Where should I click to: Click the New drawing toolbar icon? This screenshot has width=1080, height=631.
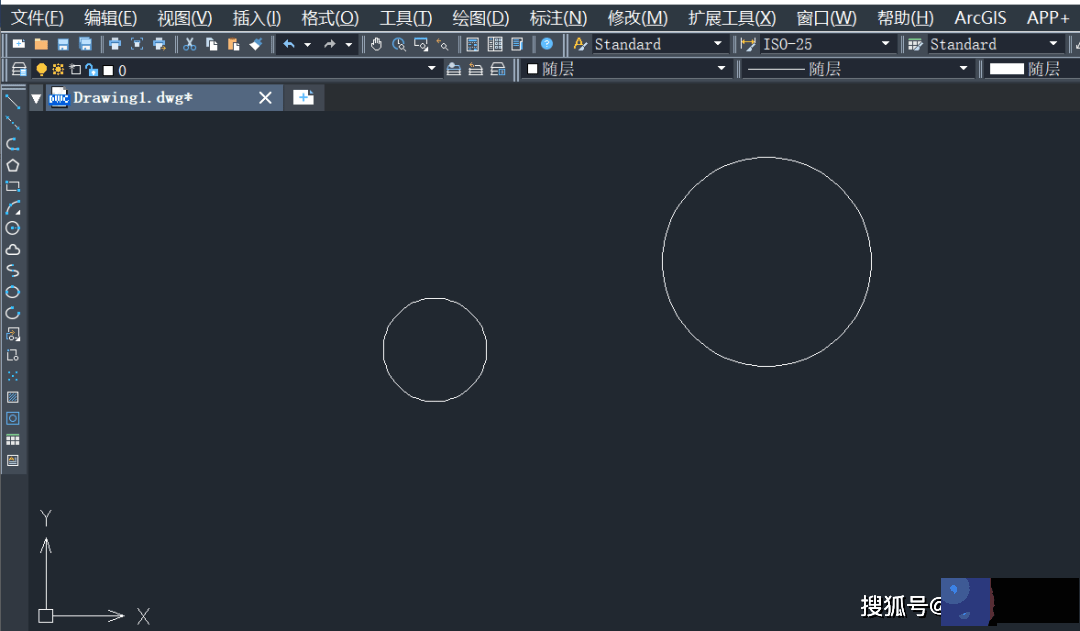tap(19, 44)
